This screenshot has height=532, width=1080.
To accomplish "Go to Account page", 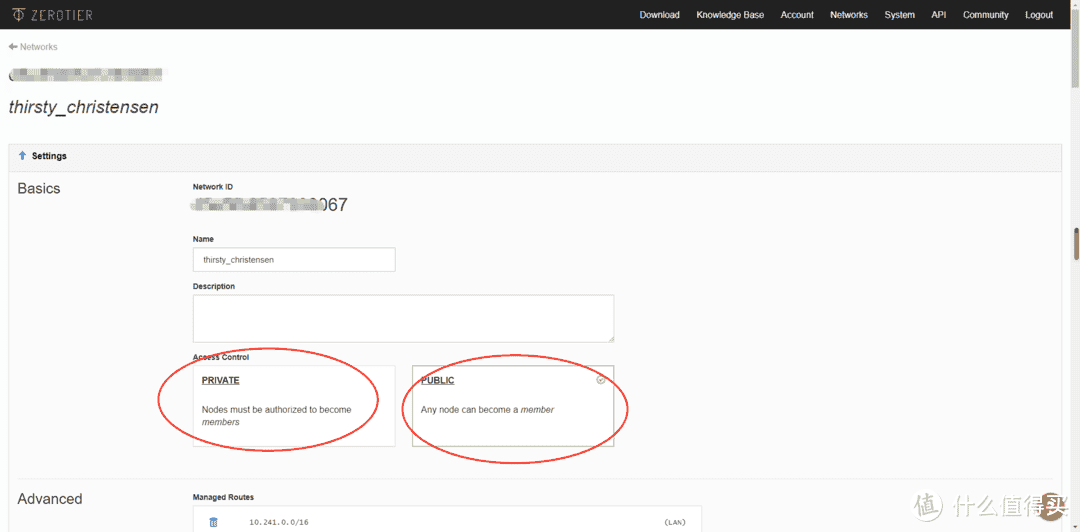I will (x=797, y=14).
